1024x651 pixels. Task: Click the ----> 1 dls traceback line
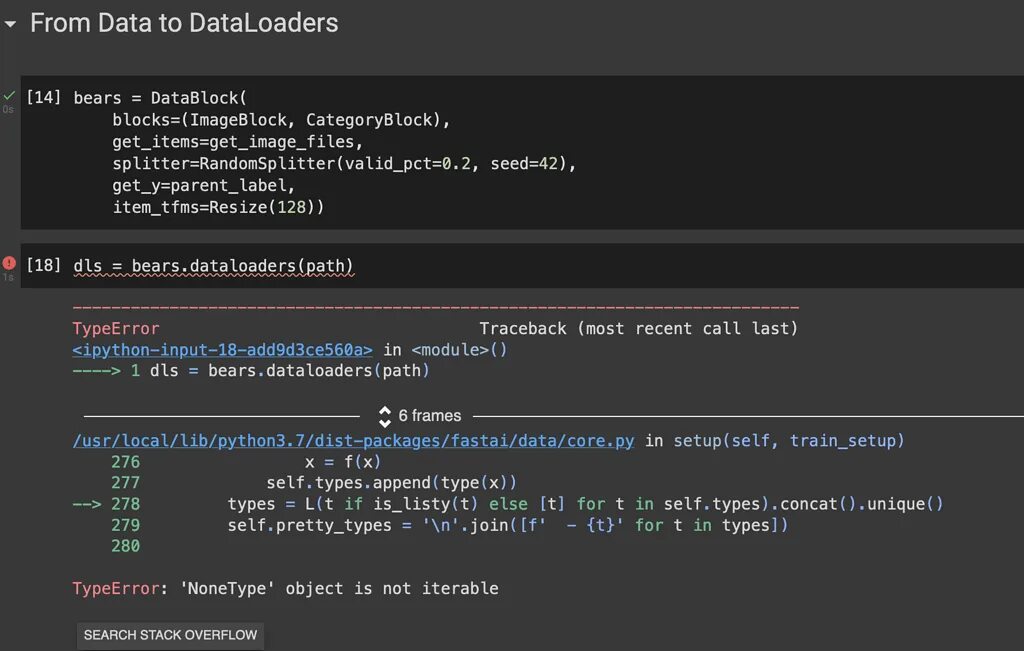[251, 371]
